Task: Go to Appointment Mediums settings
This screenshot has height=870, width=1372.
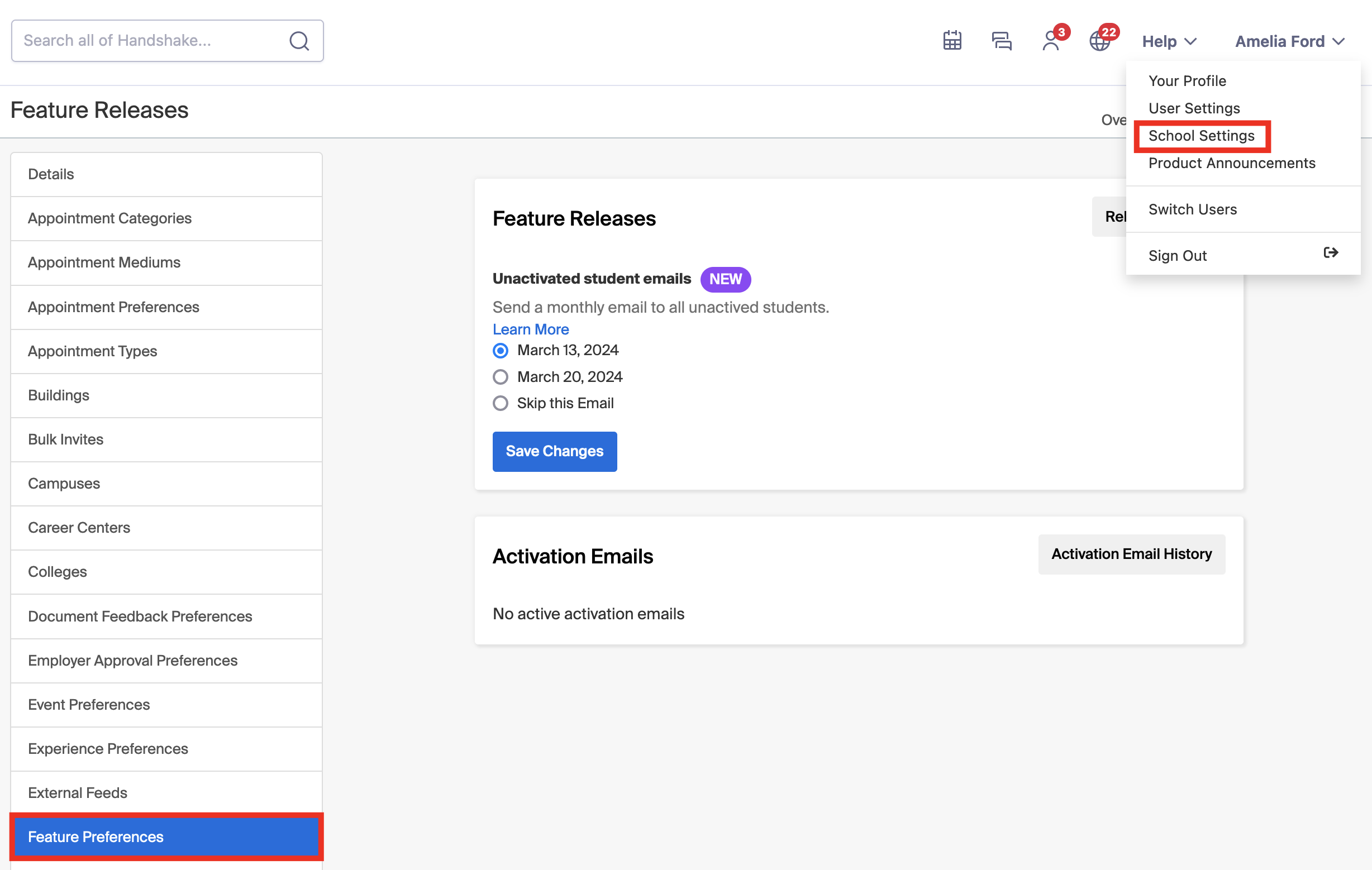Action: coord(166,262)
